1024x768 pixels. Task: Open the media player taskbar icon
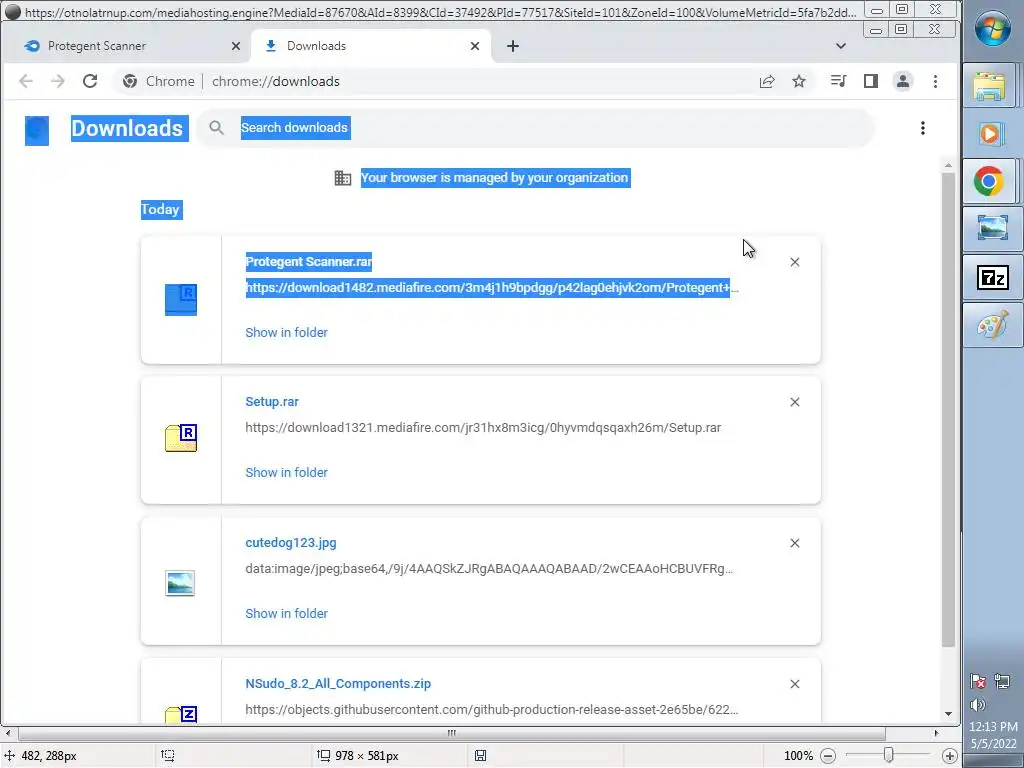(x=989, y=134)
